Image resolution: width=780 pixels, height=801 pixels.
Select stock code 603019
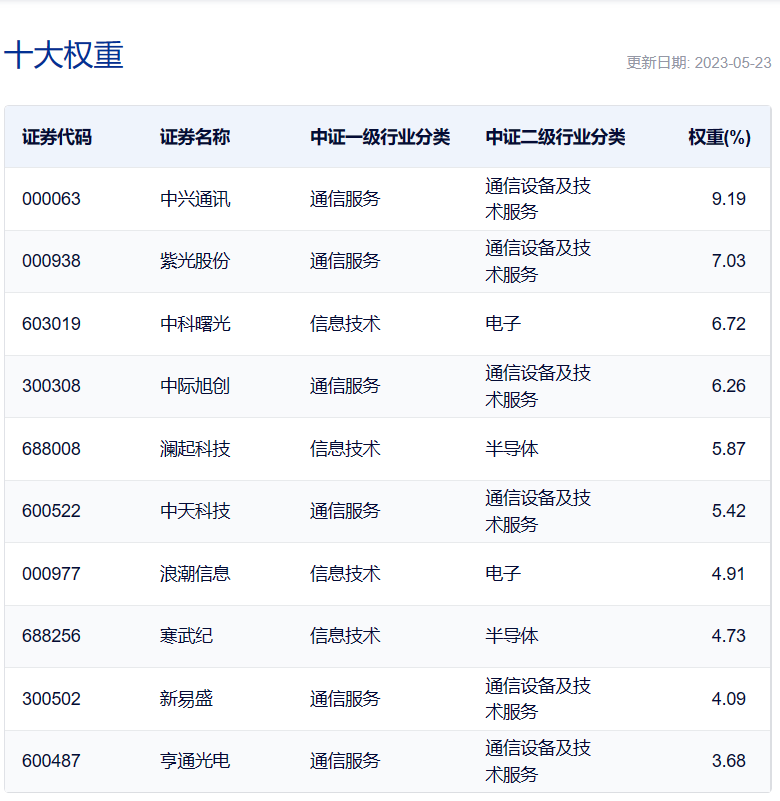51,324
